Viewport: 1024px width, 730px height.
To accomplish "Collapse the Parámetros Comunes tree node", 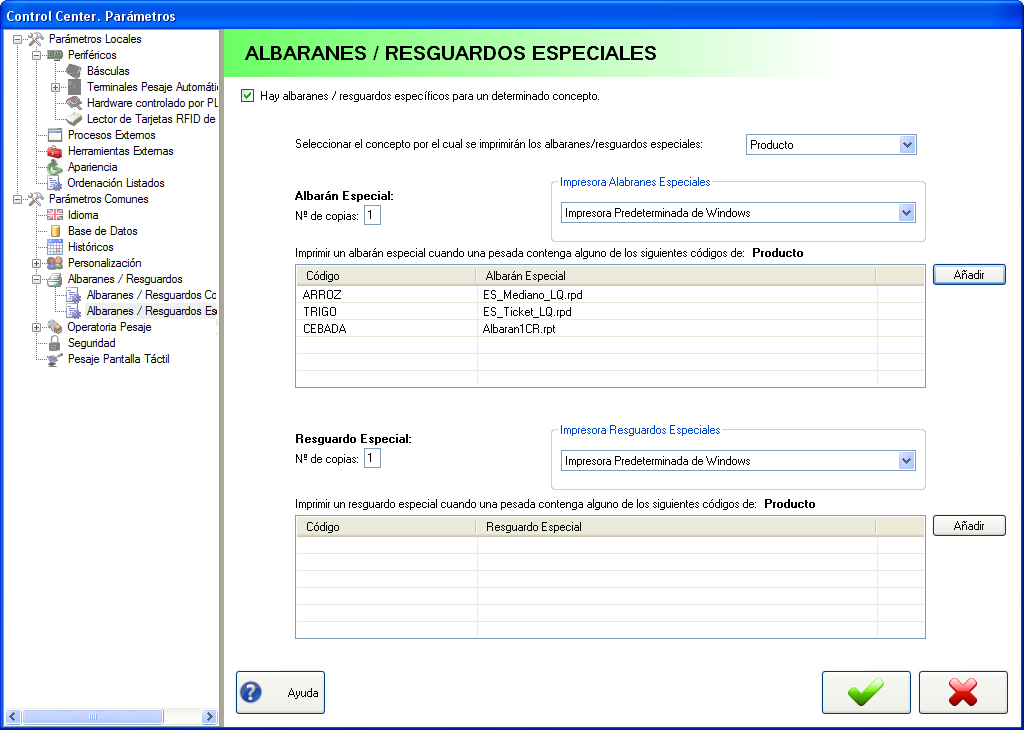I will coord(18,199).
